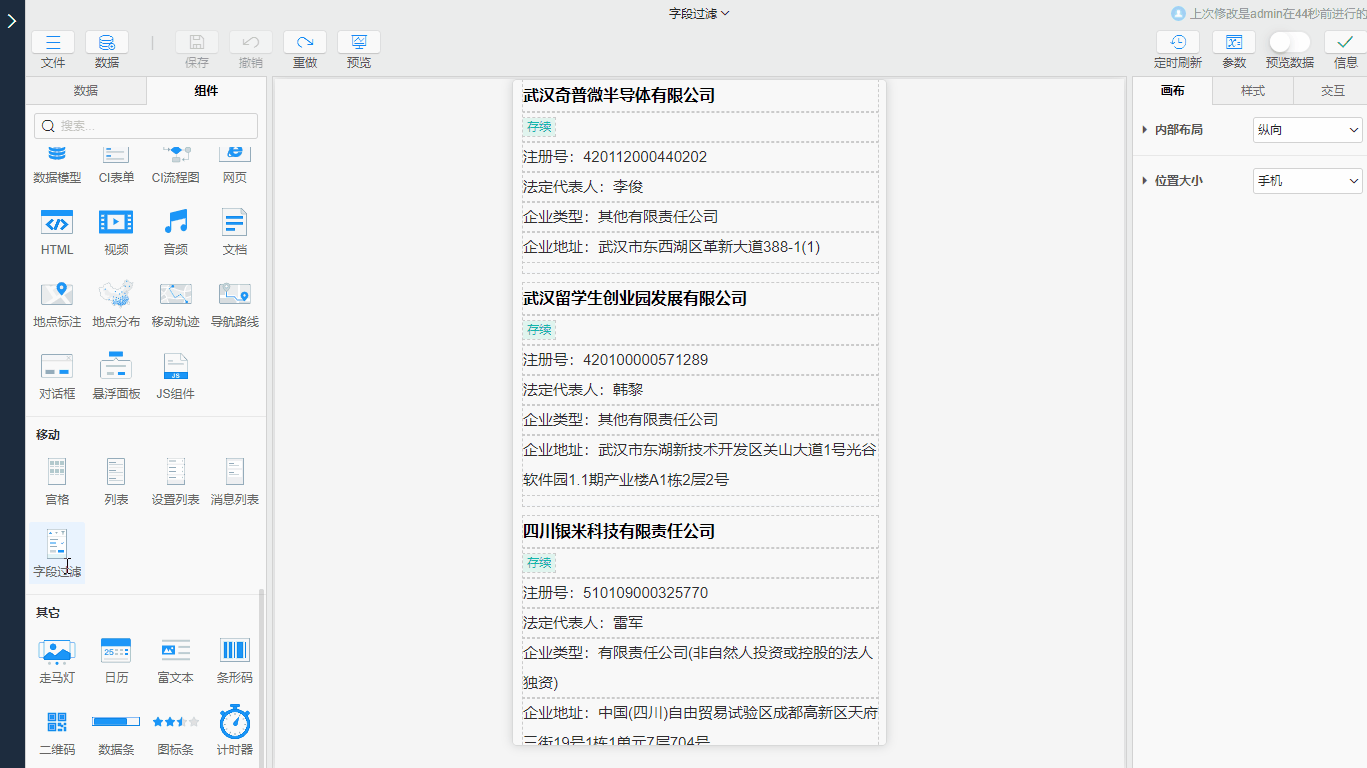Click the 数据 (Data) toolbar icon
The image size is (1367, 768).
[x=106, y=43]
